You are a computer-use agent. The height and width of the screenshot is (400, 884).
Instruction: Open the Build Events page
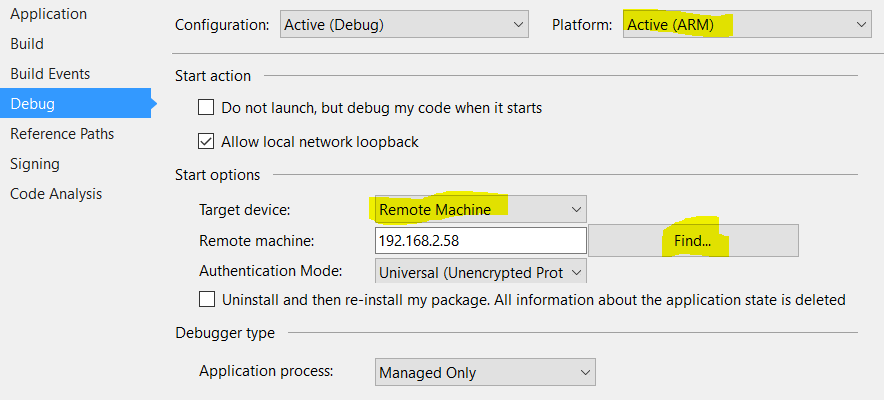50,74
